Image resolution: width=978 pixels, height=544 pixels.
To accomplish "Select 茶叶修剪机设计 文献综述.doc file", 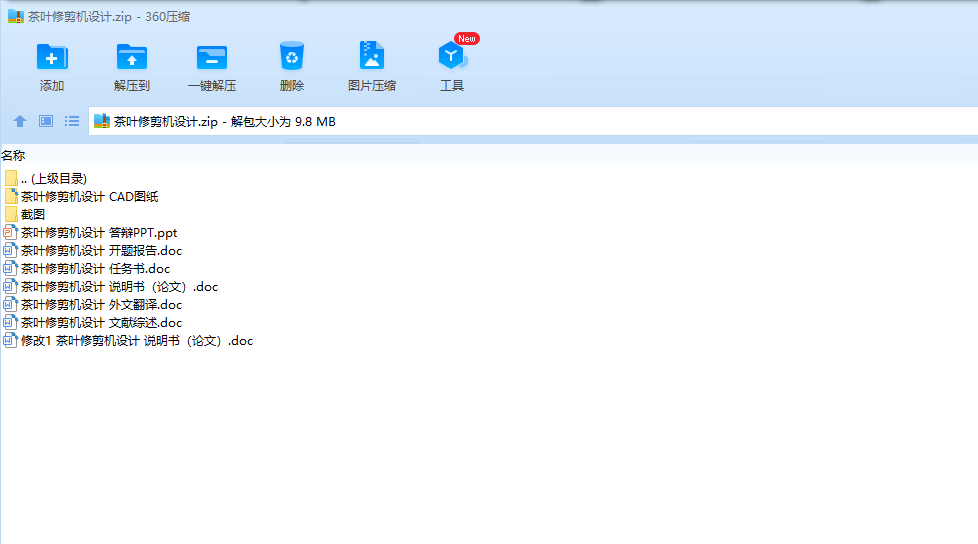I will click(93, 323).
